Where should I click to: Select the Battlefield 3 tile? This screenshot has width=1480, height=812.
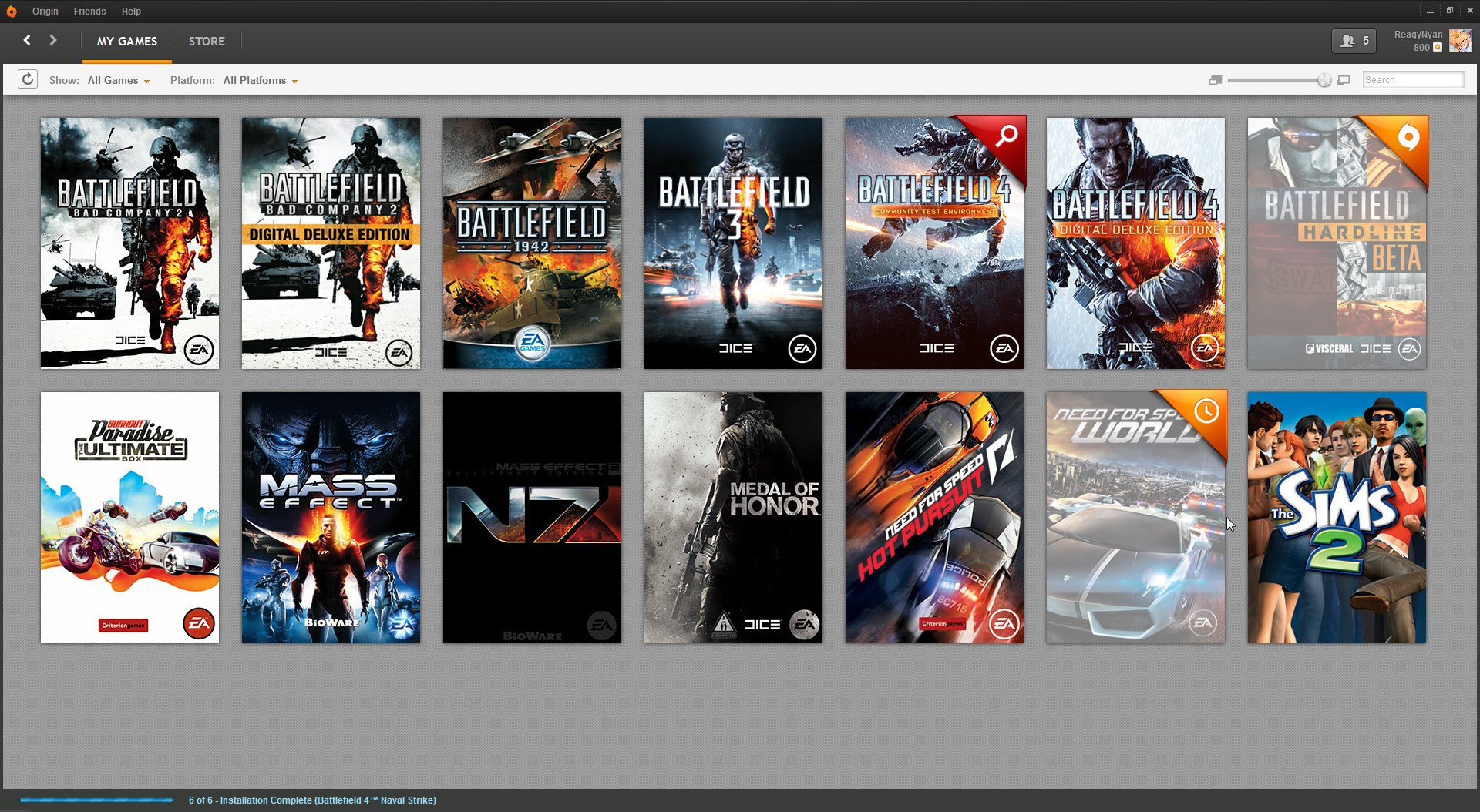point(733,243)
